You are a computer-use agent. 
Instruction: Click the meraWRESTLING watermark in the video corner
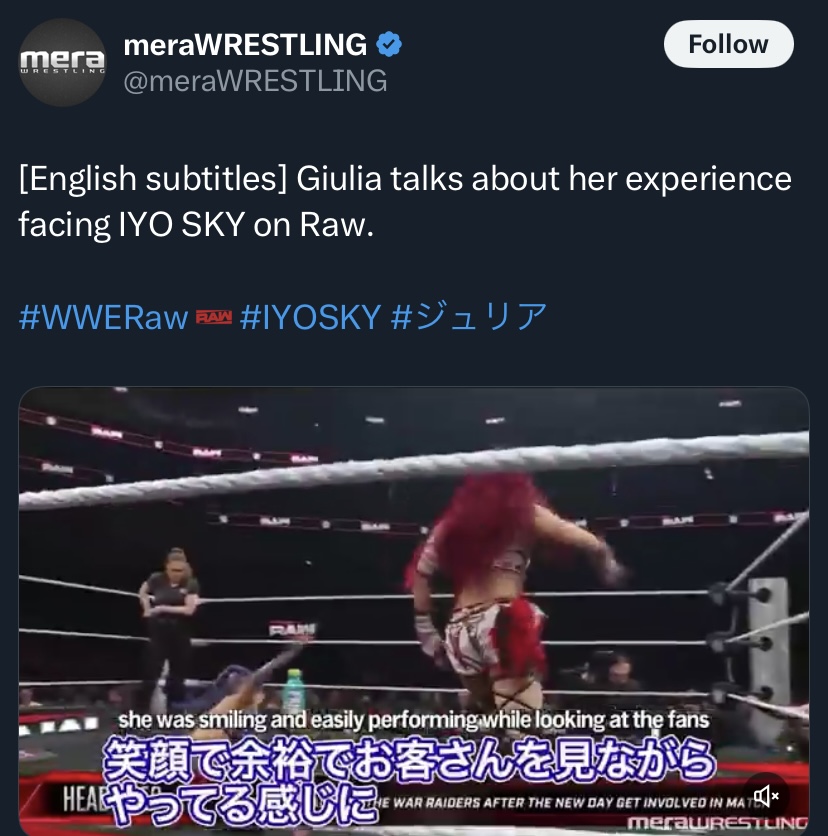[x=718, y=823]
